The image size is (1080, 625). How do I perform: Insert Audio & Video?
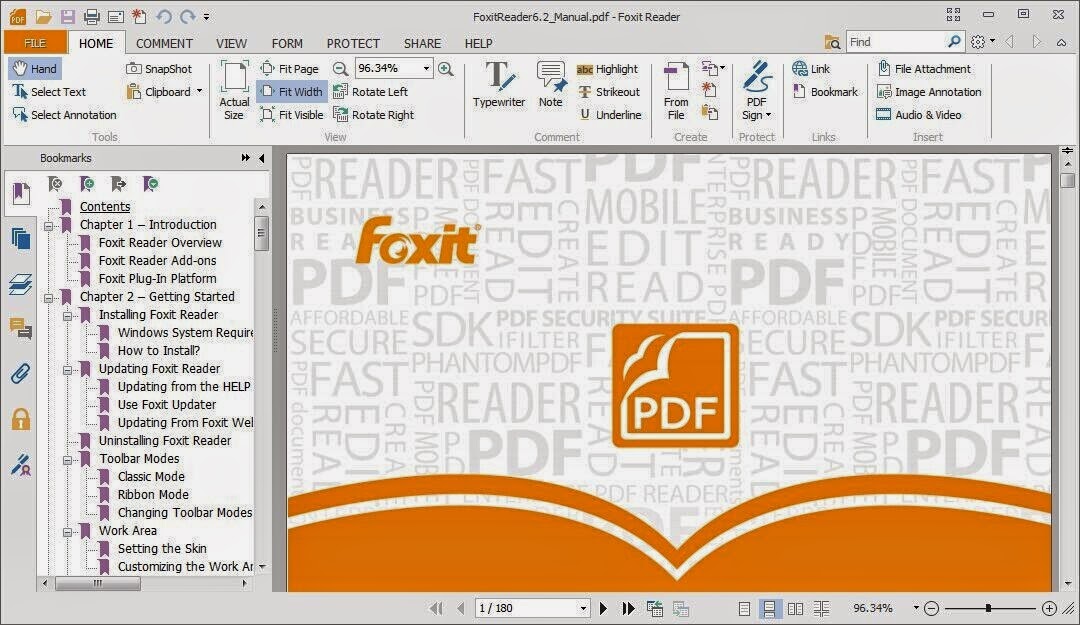tap(919, 115)
